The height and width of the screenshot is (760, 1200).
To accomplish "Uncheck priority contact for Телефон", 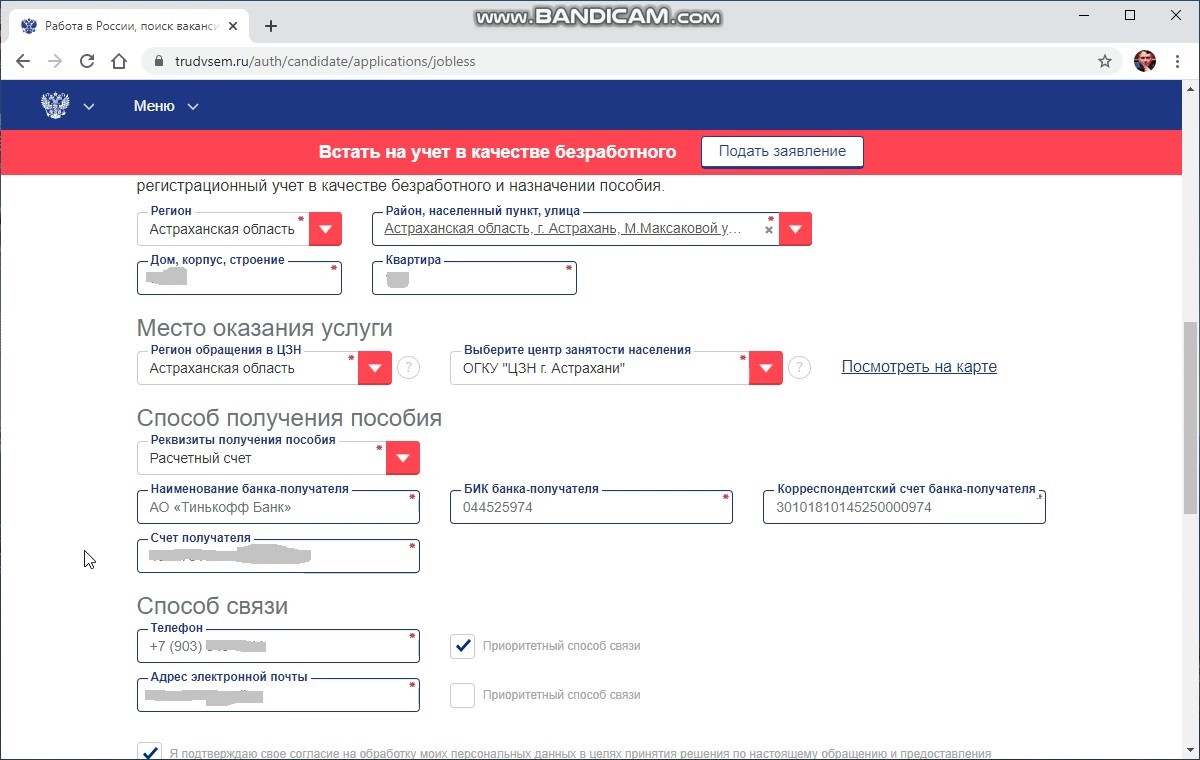I will [462, 646].
